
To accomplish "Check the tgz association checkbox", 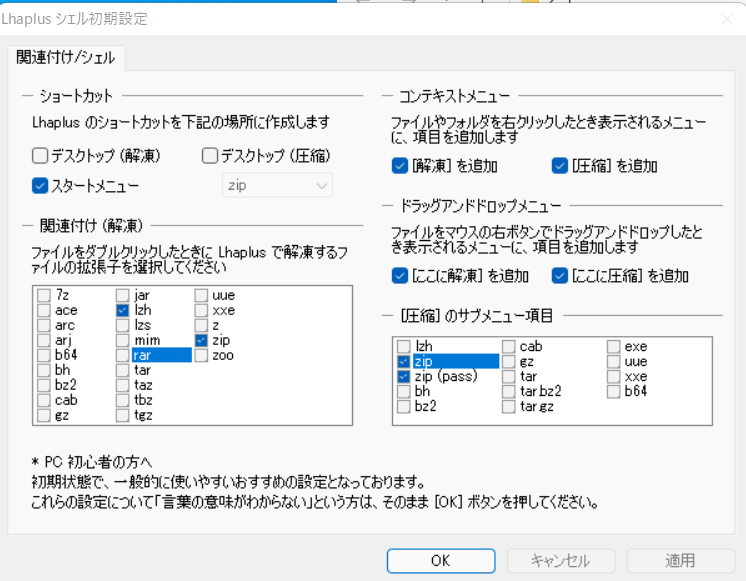I will click(122, 415).
